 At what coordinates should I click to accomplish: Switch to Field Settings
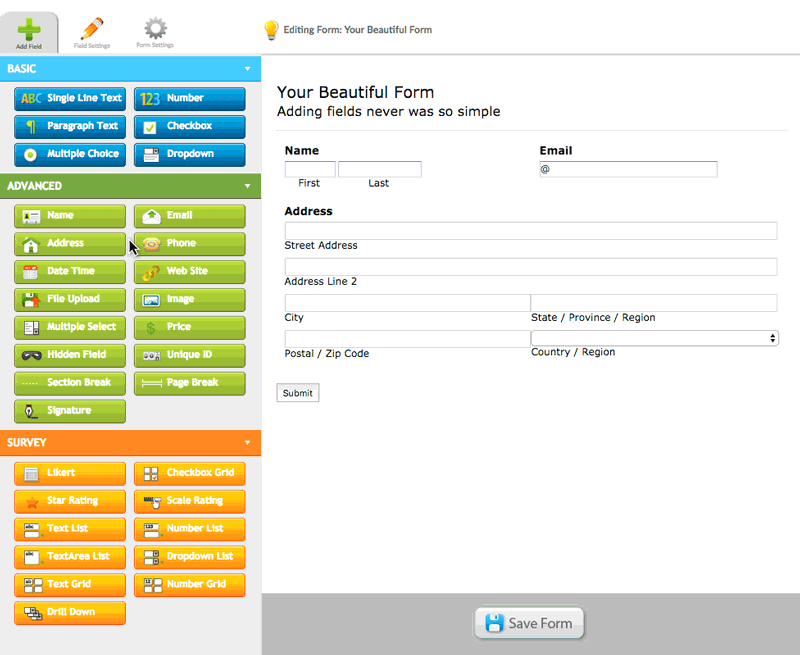point(96,30)
